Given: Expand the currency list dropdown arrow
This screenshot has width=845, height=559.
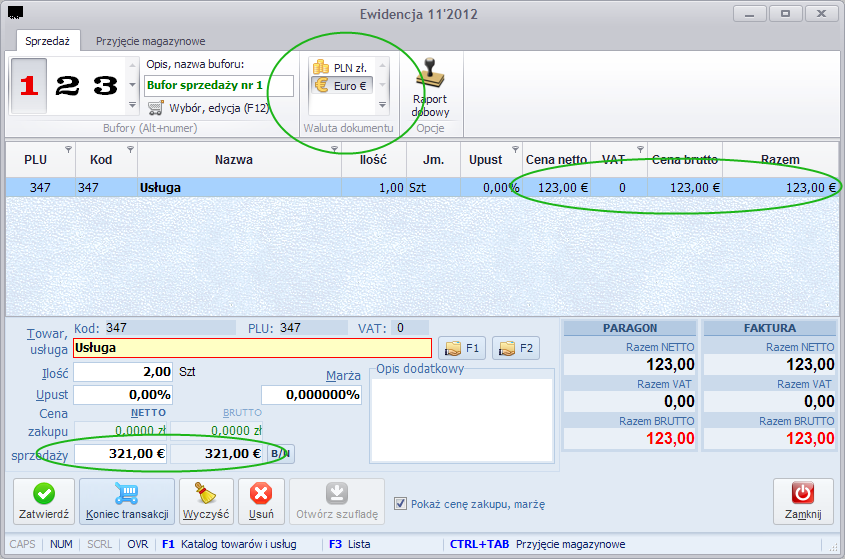Looking at the screenshot, I should (382, 105).
